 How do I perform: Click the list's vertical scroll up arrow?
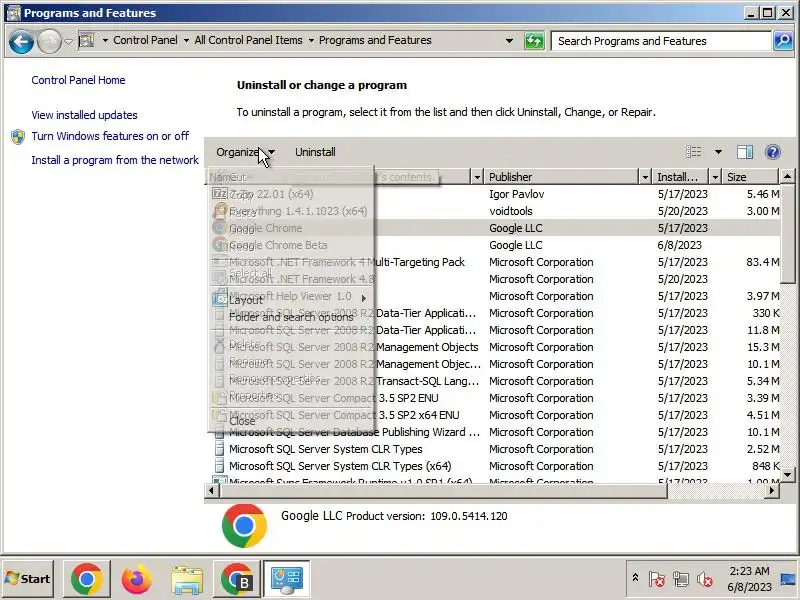[x=787, y=177]
